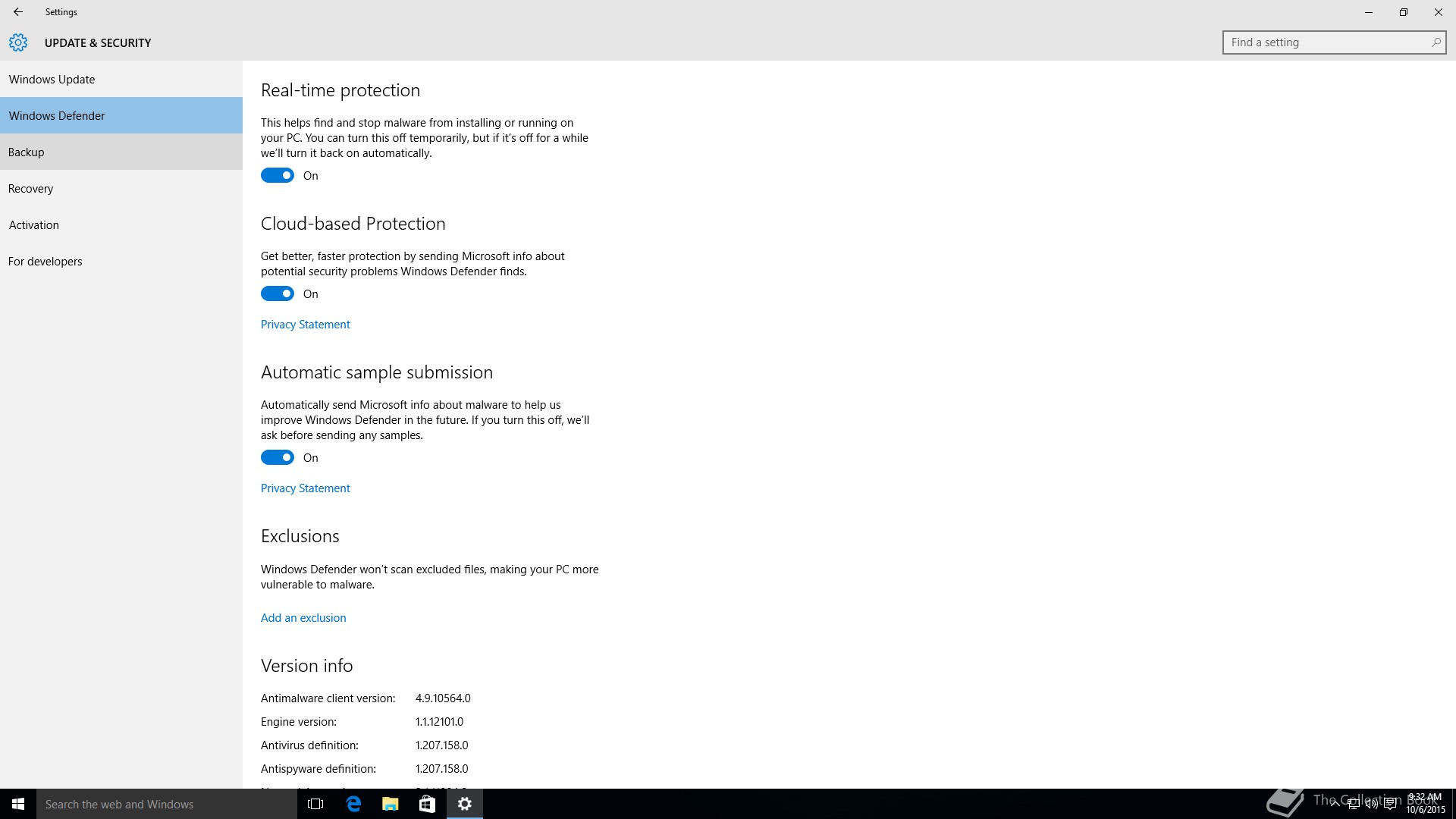Viewport: 1456px width, 819px height.
Task: Open Task View from the taskbar
Action: (x=315, y=804)
